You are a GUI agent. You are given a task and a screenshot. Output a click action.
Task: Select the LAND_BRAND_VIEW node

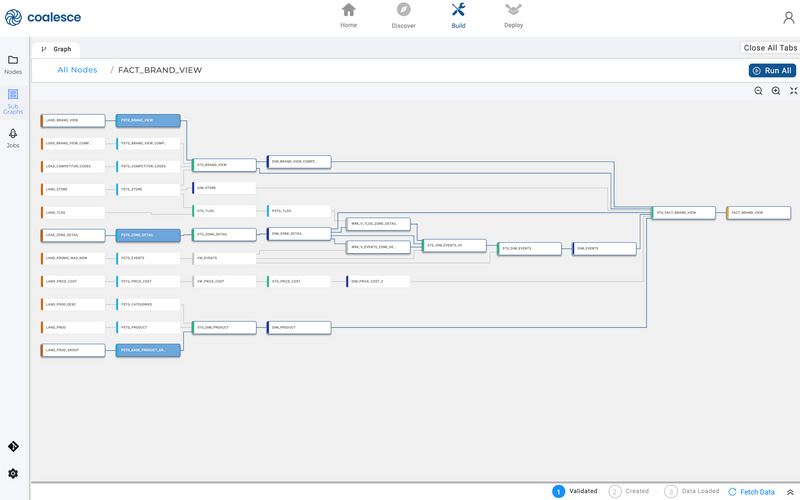click(x=73, y=120)
